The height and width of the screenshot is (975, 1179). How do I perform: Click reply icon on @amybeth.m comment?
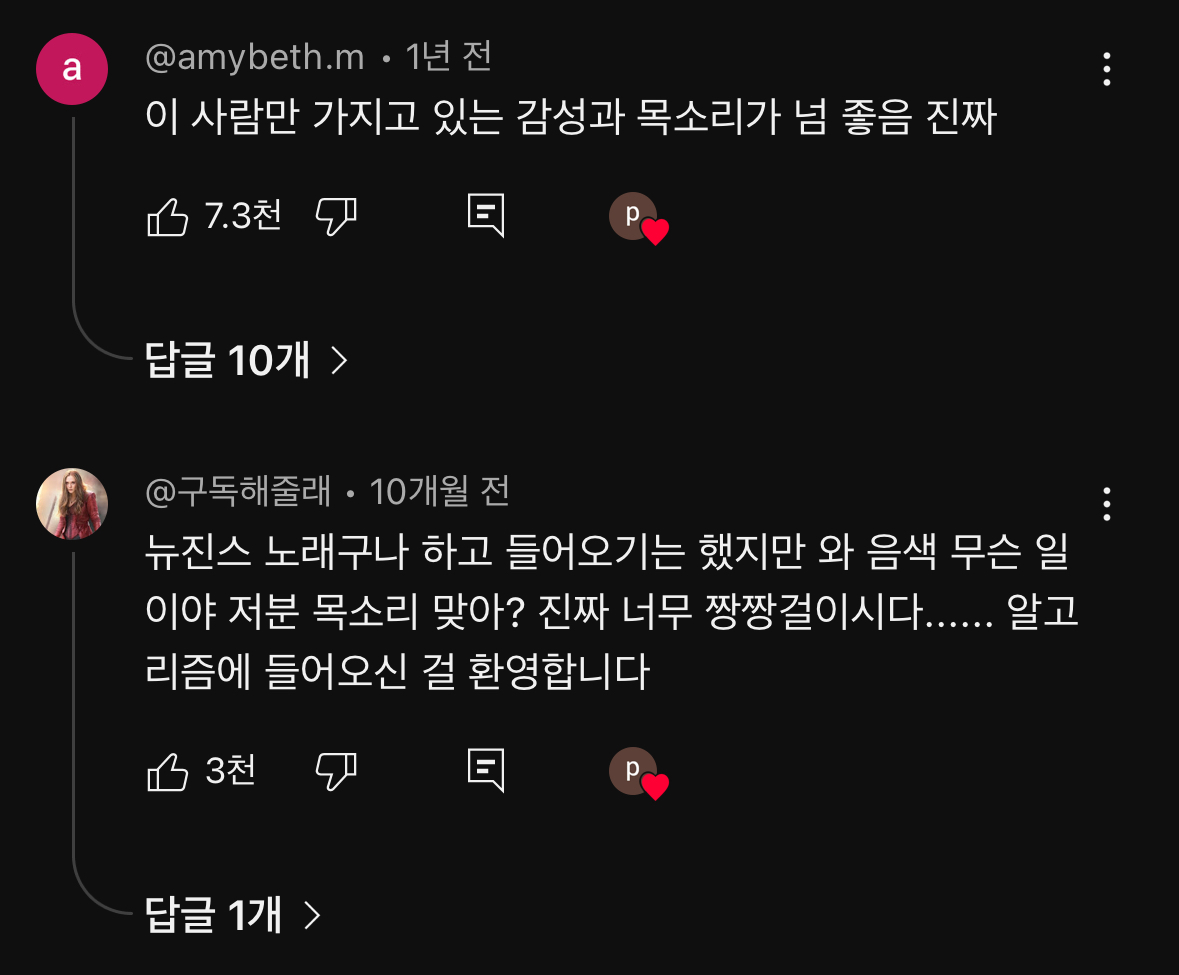486,216
